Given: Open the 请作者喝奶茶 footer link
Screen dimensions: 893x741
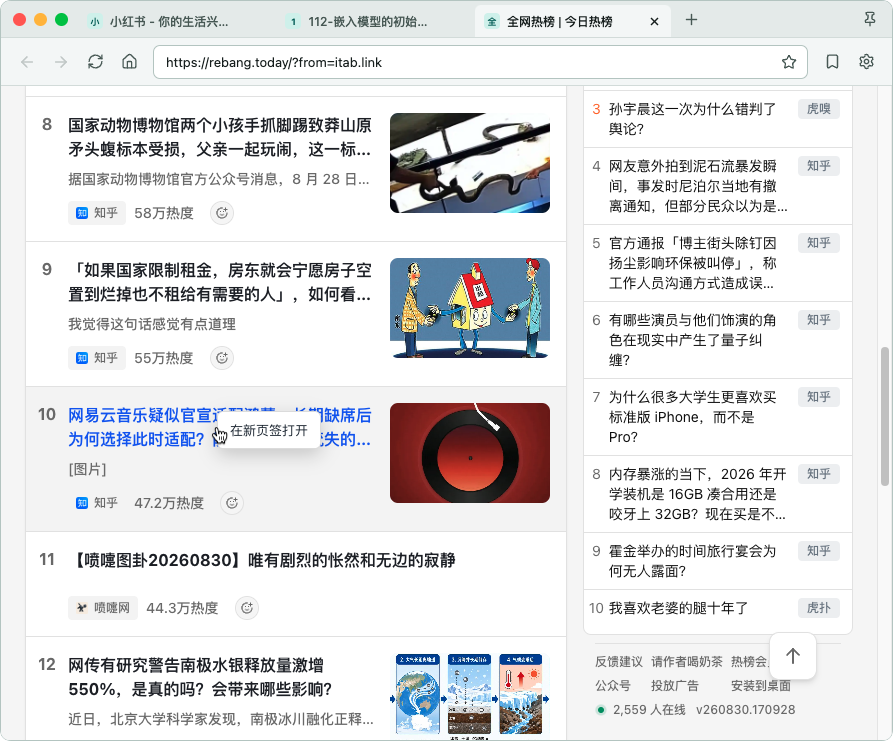Looking at the screenshot, I should (x=687, y=661).
